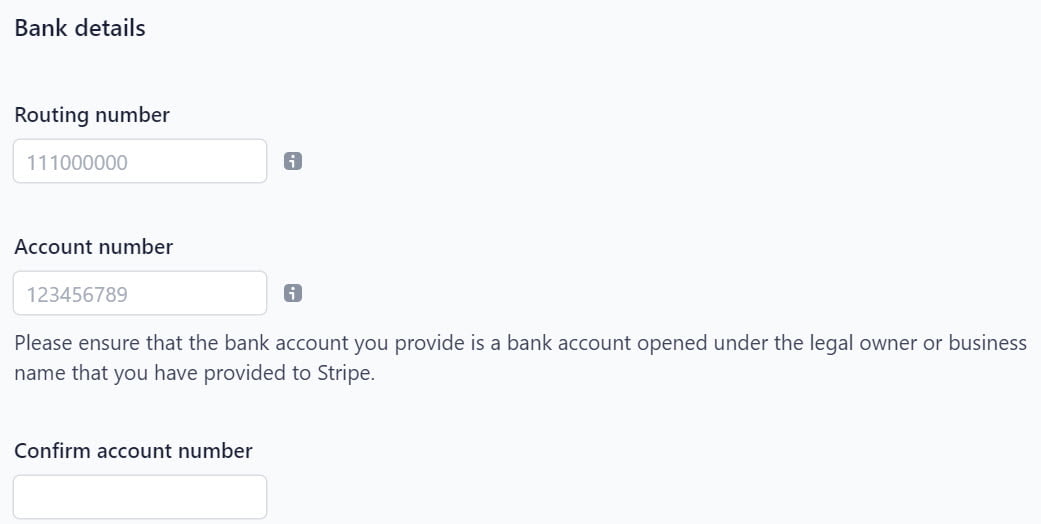Click the "Bank details" section heading
The image size is (1041, 524).
point(80,28)
